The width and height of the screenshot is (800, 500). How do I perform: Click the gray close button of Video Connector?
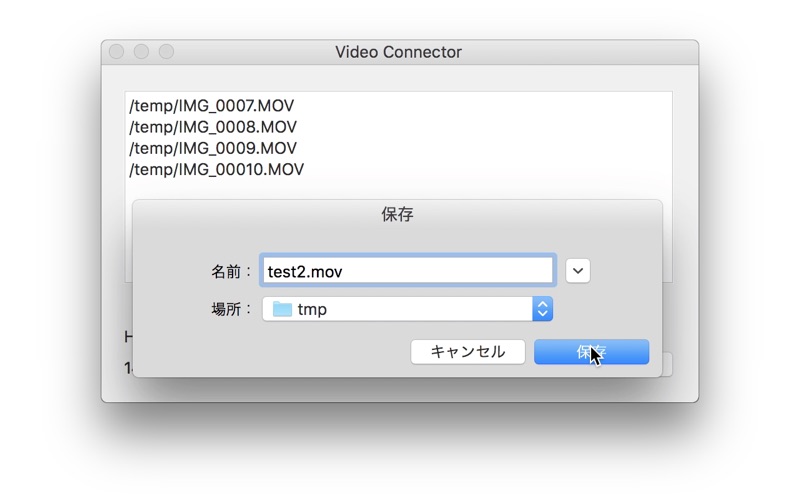click(x=117, y=52)
